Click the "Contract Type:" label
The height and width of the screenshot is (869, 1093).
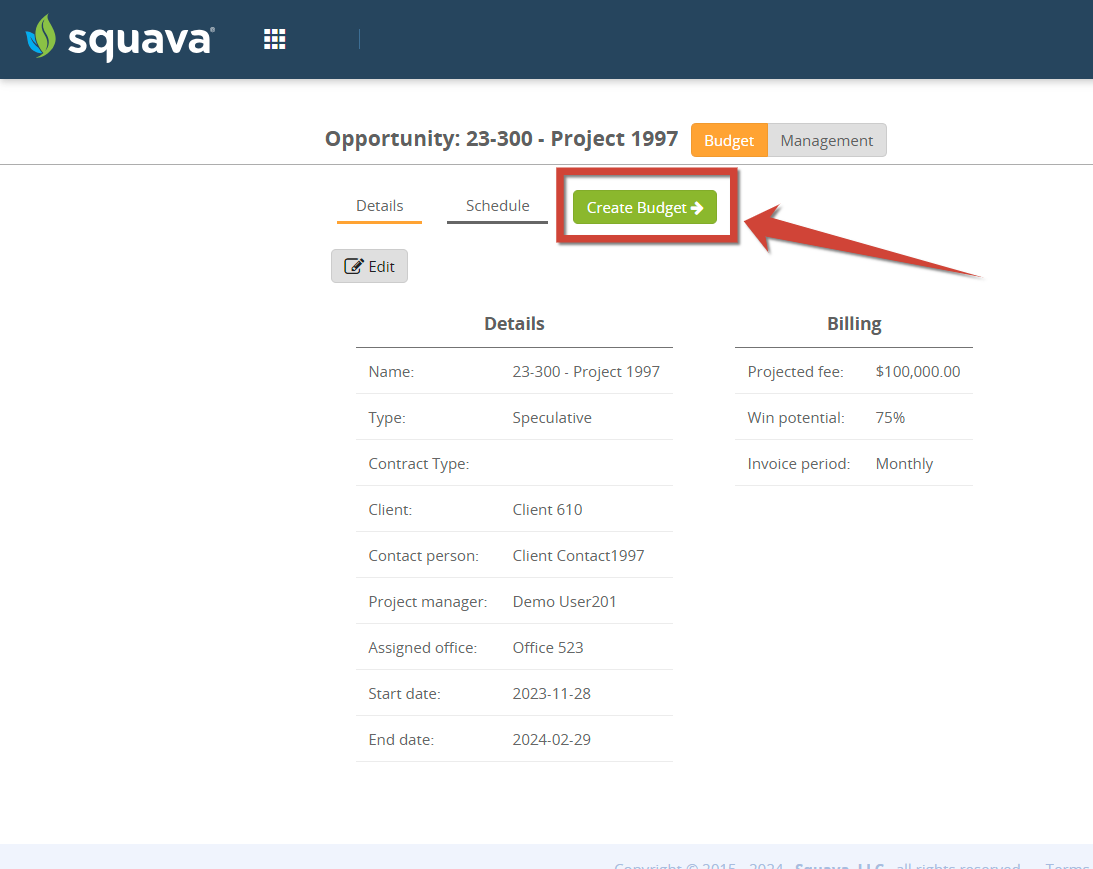point(419,463)
